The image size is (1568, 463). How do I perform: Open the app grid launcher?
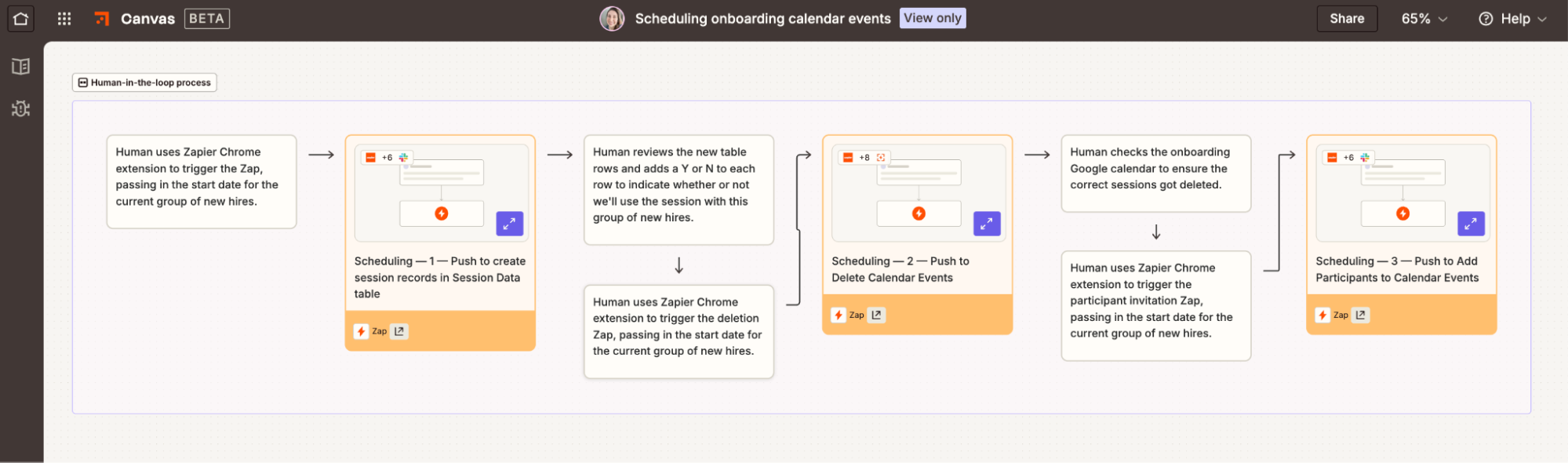click(63, 18)
